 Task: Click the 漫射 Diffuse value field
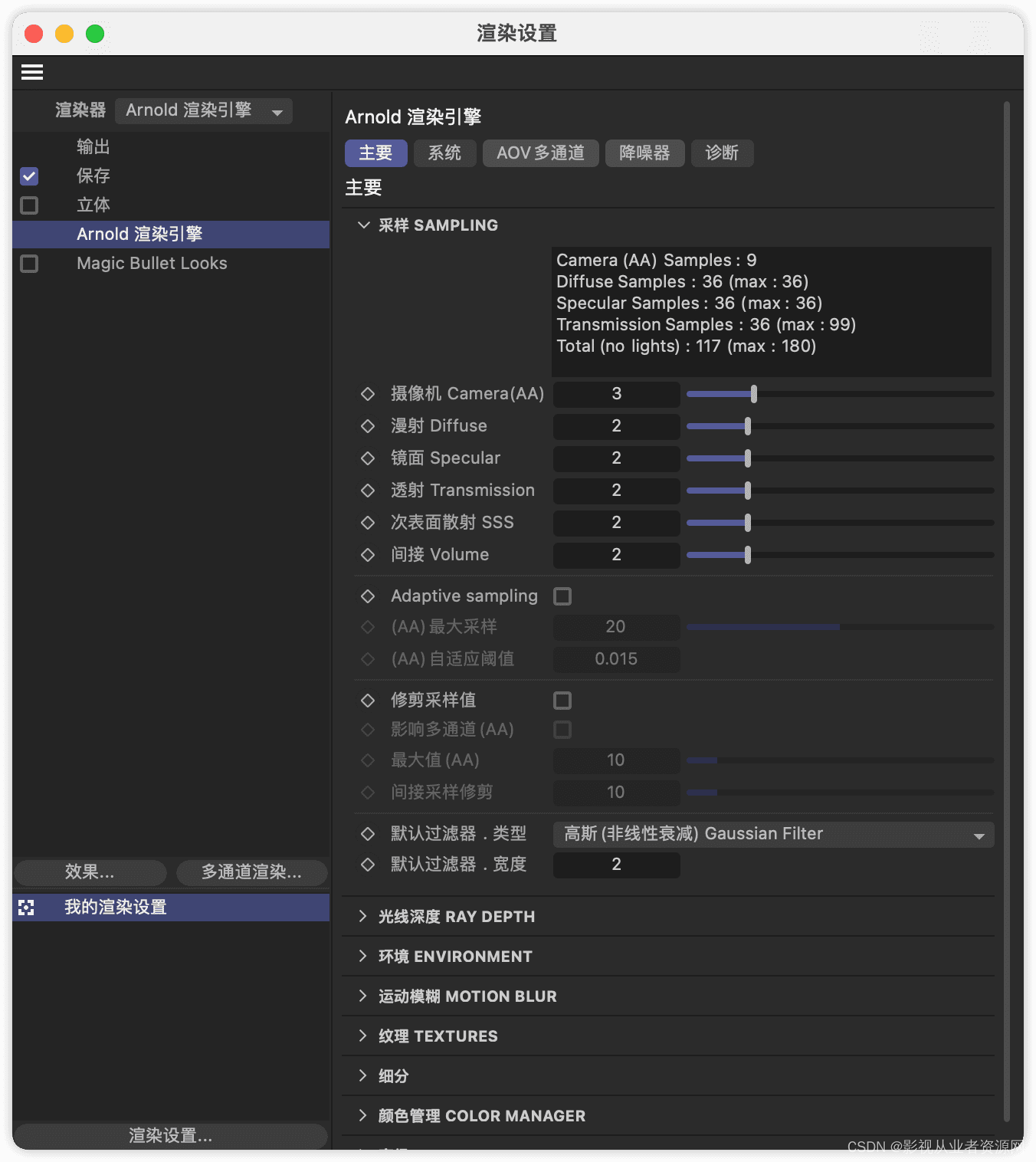click(x=616, y=426)
